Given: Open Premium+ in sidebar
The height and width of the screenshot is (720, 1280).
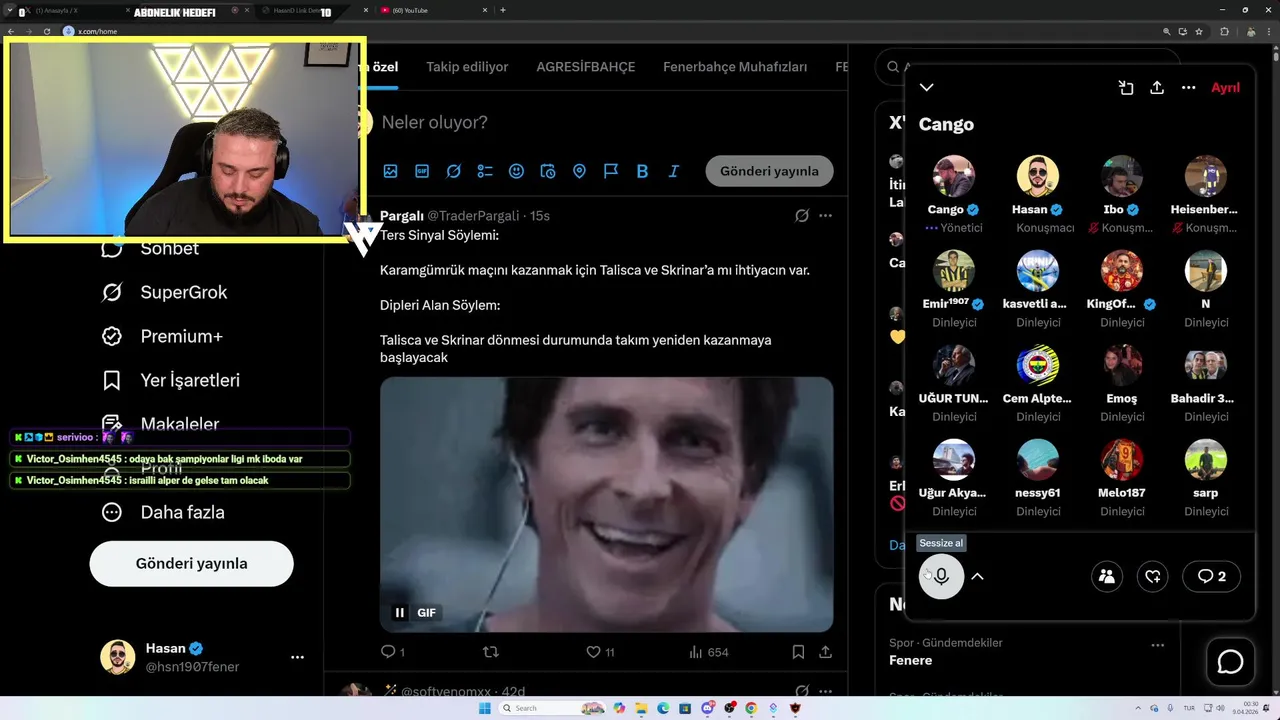Looking at the screenshot, I should click(x=162, y=336).
